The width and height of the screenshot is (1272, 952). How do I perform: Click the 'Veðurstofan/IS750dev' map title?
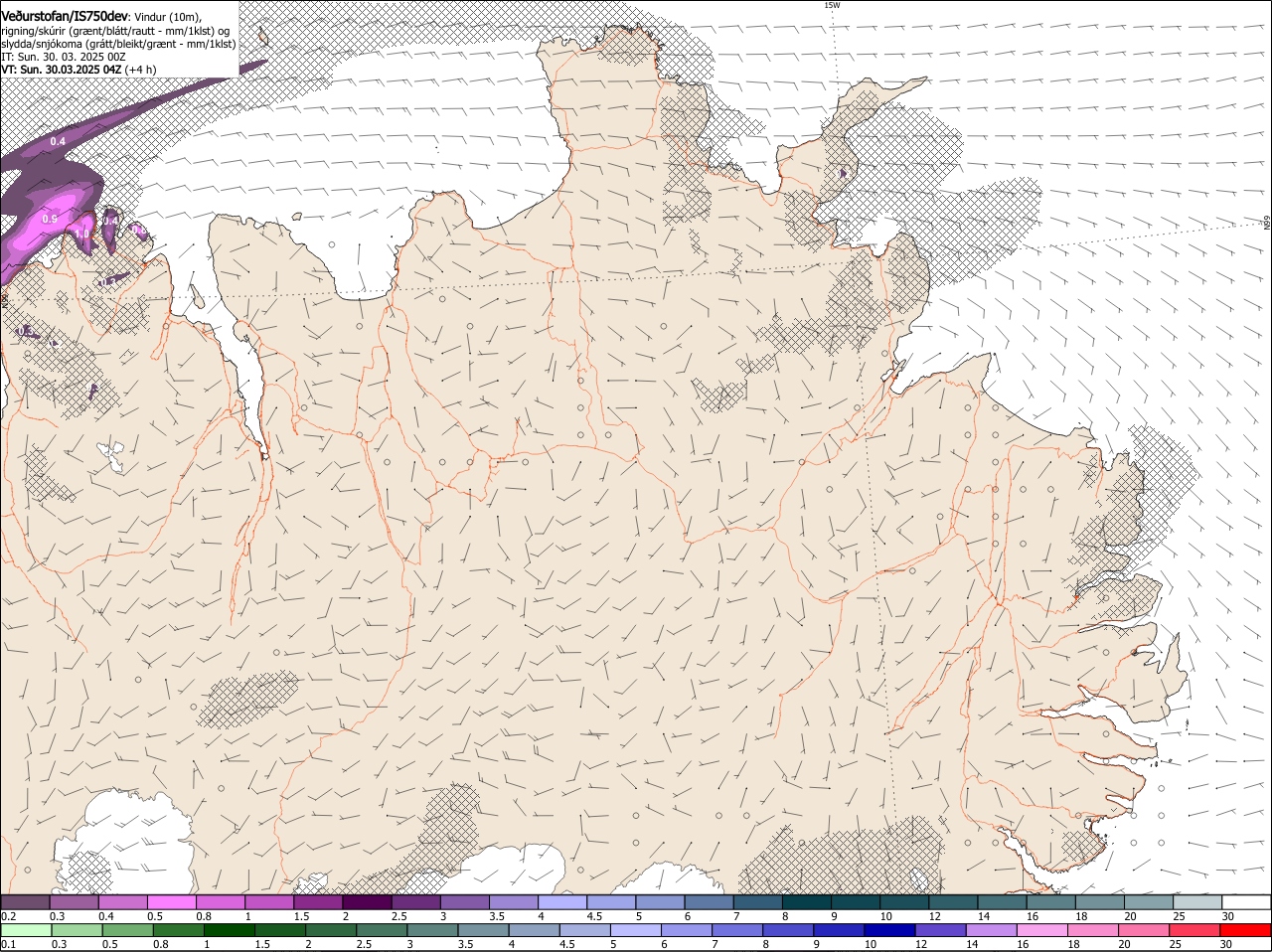(65, 16)
